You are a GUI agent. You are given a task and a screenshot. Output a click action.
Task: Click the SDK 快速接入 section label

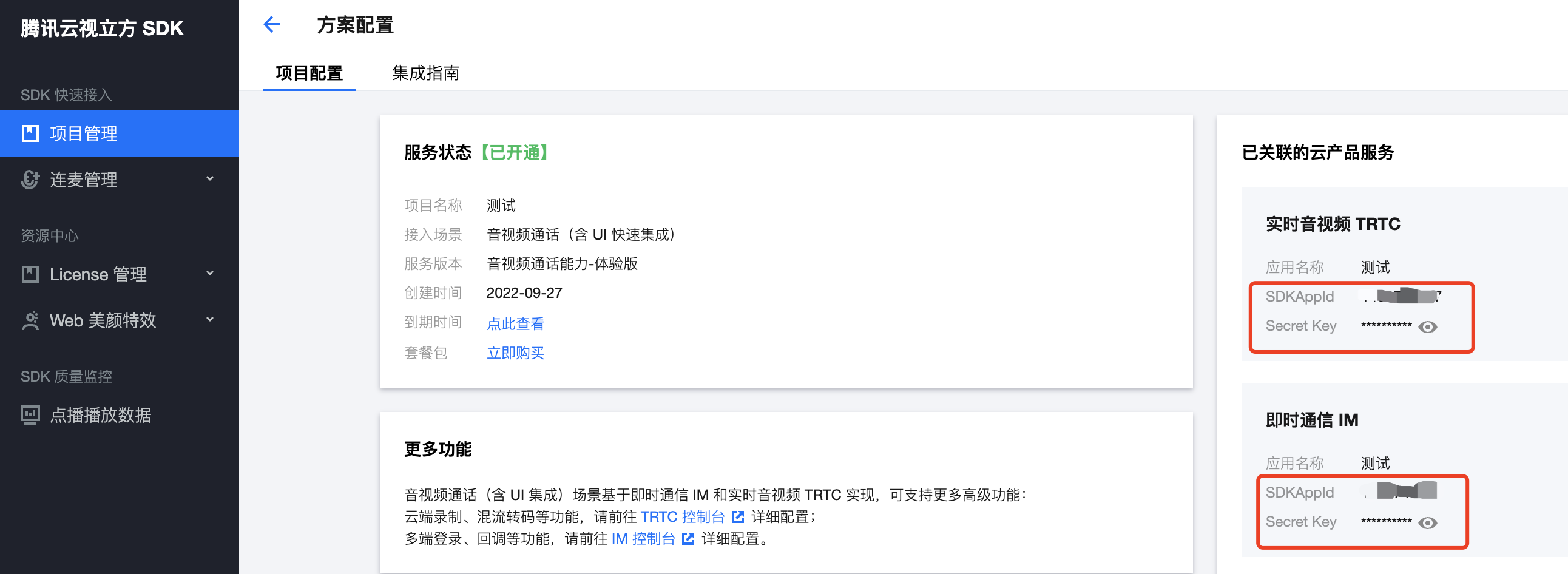tap(66, 95)
